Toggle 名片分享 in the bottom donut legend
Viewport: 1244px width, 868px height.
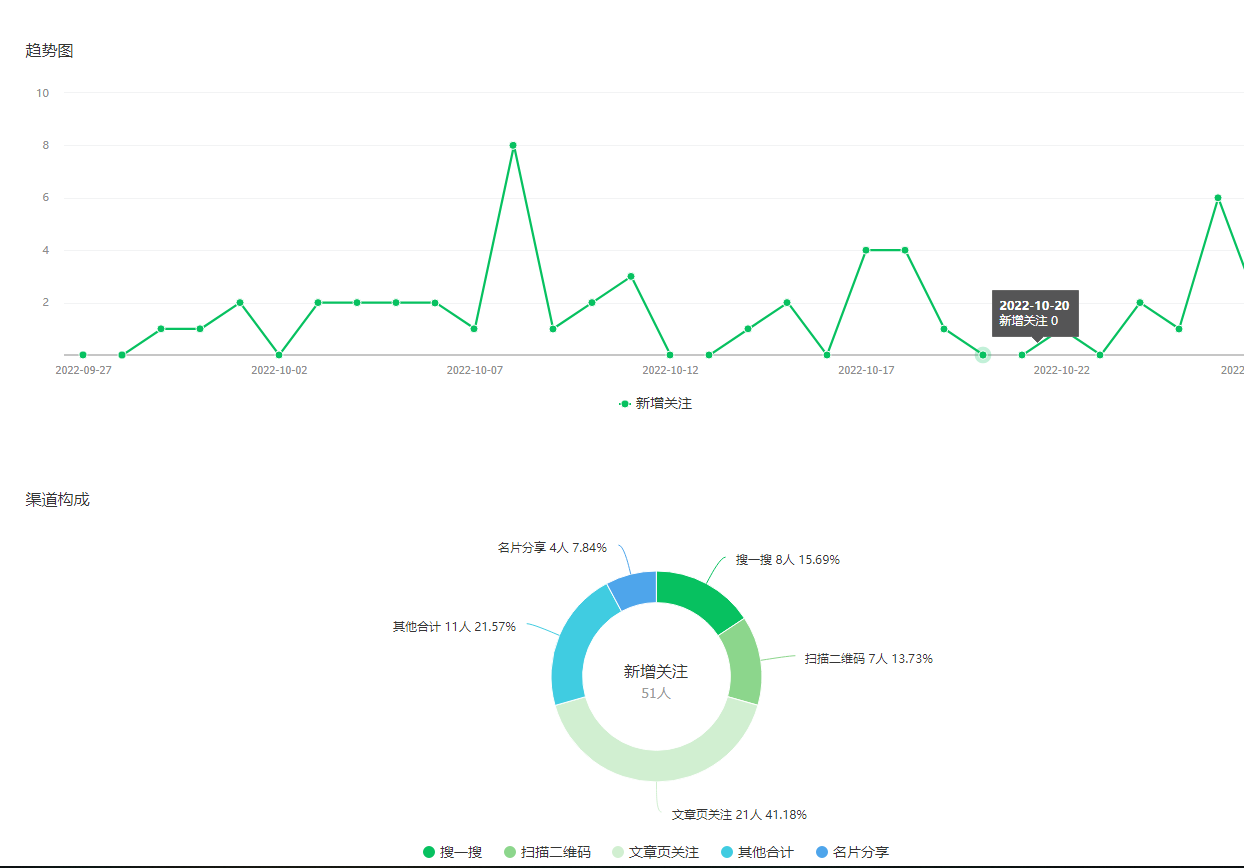coord(852,852)
